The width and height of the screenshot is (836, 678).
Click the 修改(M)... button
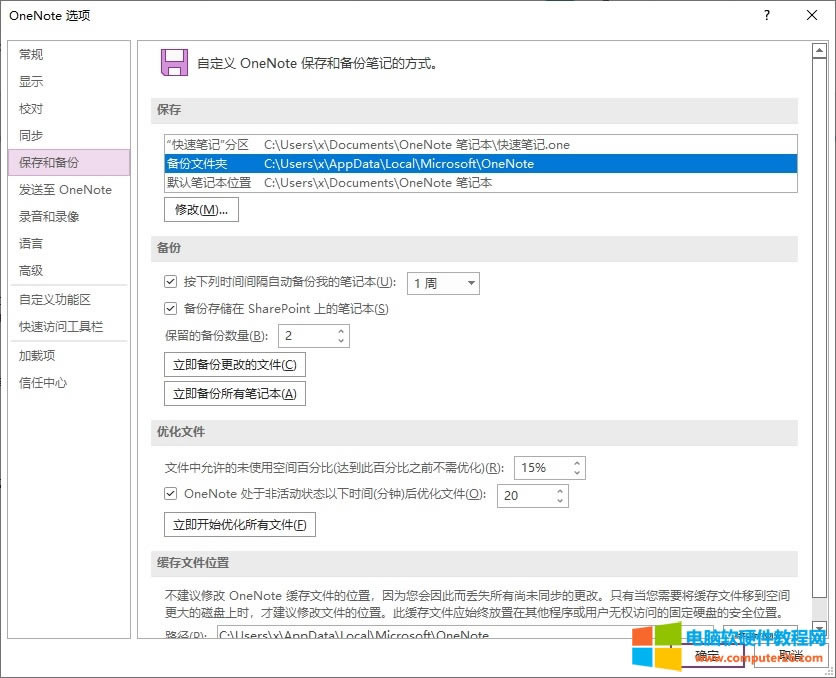[x=201, y=210]
